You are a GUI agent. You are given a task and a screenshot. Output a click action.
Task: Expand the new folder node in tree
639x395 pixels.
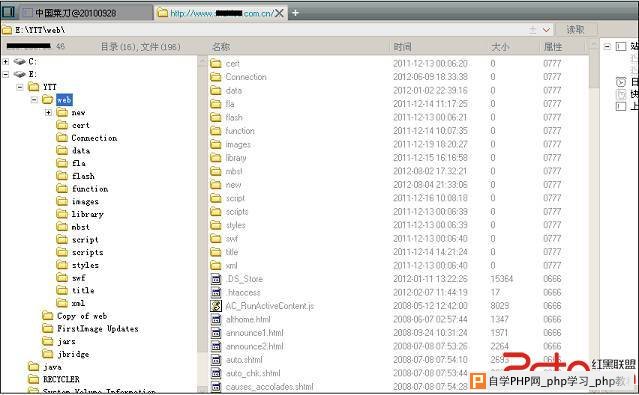(48, 112)
